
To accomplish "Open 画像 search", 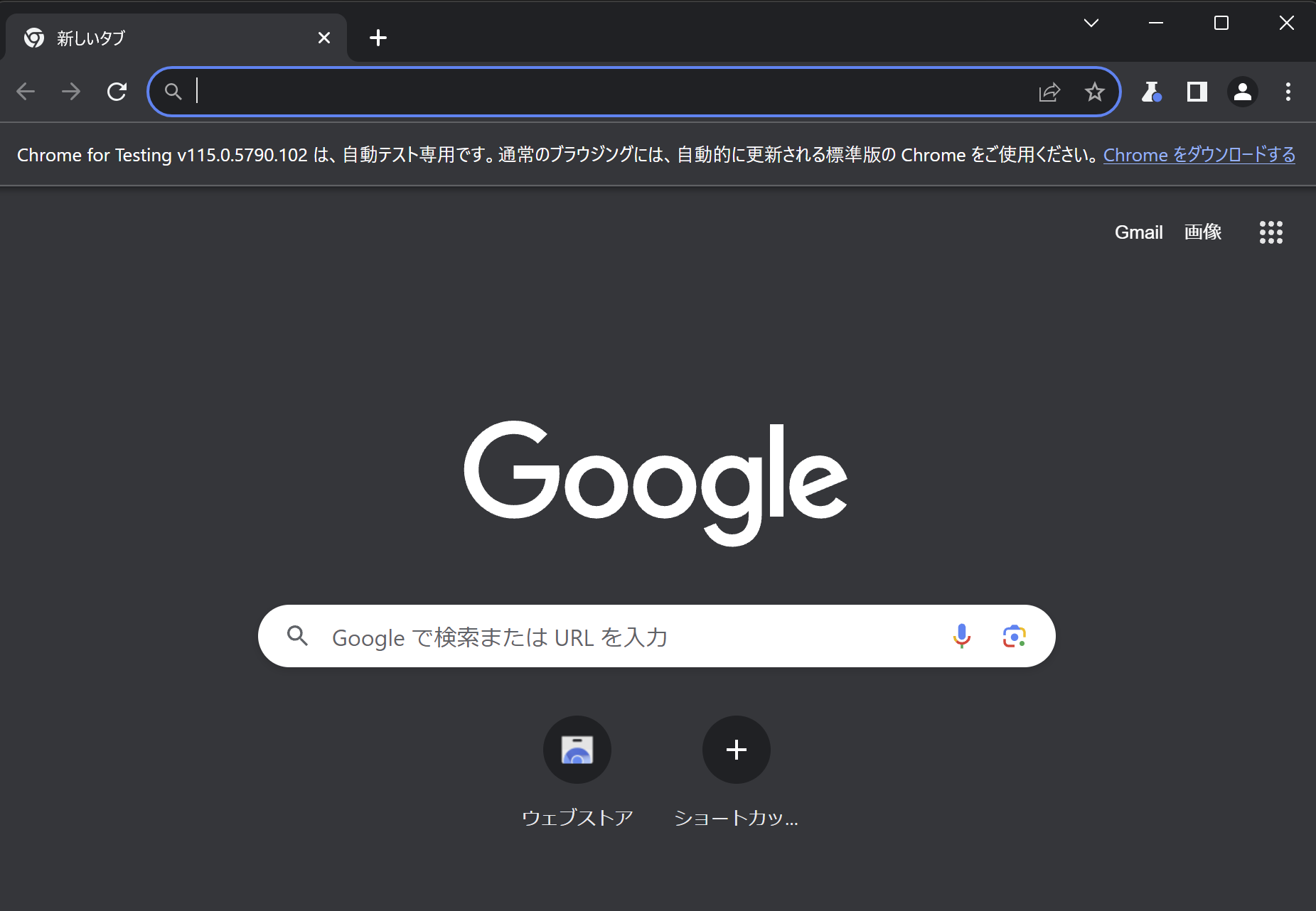I will (x=1203, y=232).
